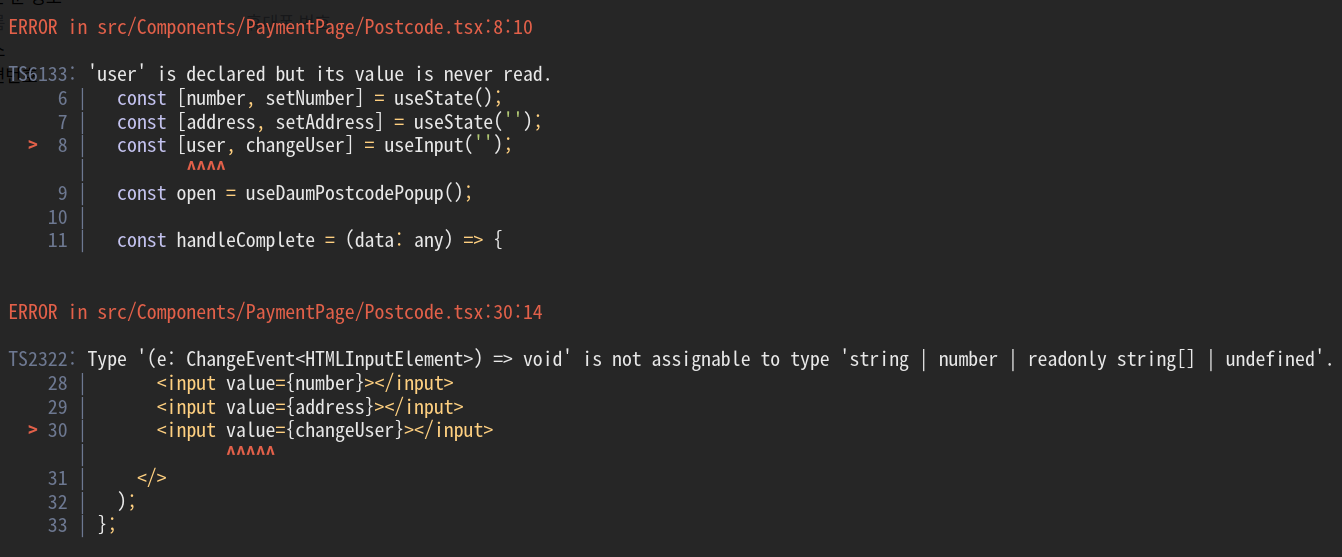The height and width of the screenshot is (557, 1342).
Task: Click the changeUser value in the input tag
Action: click(x=345, y=430)
